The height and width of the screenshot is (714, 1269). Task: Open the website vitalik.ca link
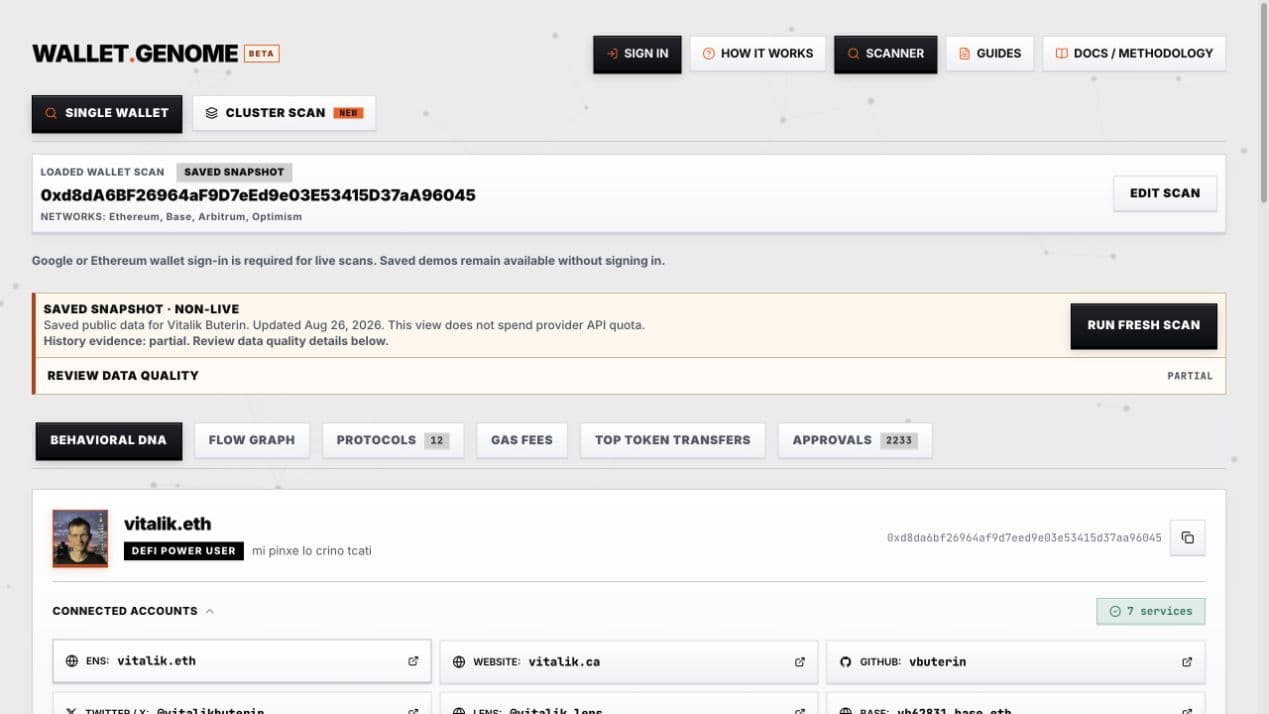click(x=629, y=661)
